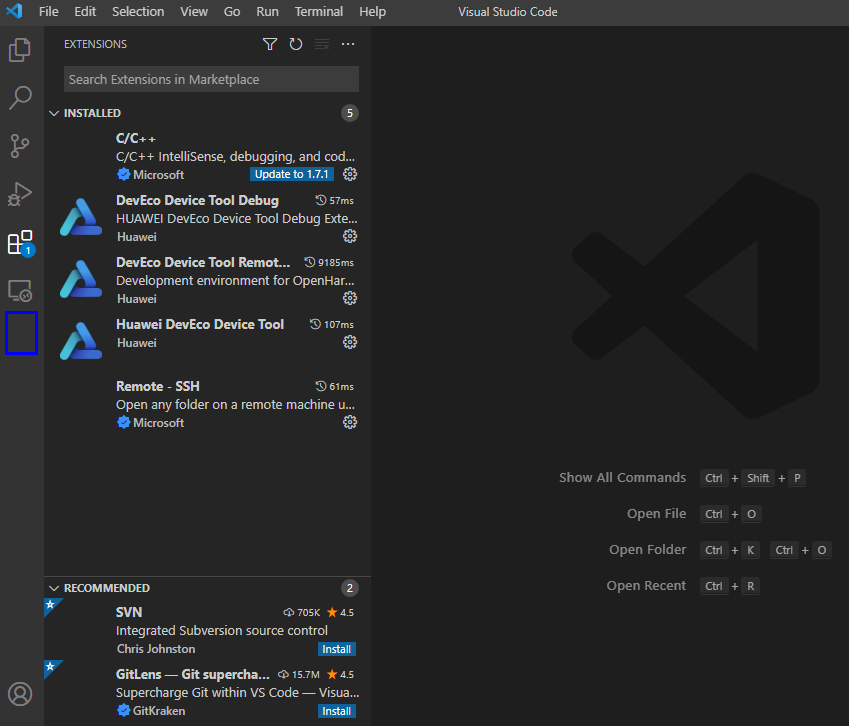This screenshot has width=849, height=726.
Task: Select the Extensions view icon
Action: point(21,243)
